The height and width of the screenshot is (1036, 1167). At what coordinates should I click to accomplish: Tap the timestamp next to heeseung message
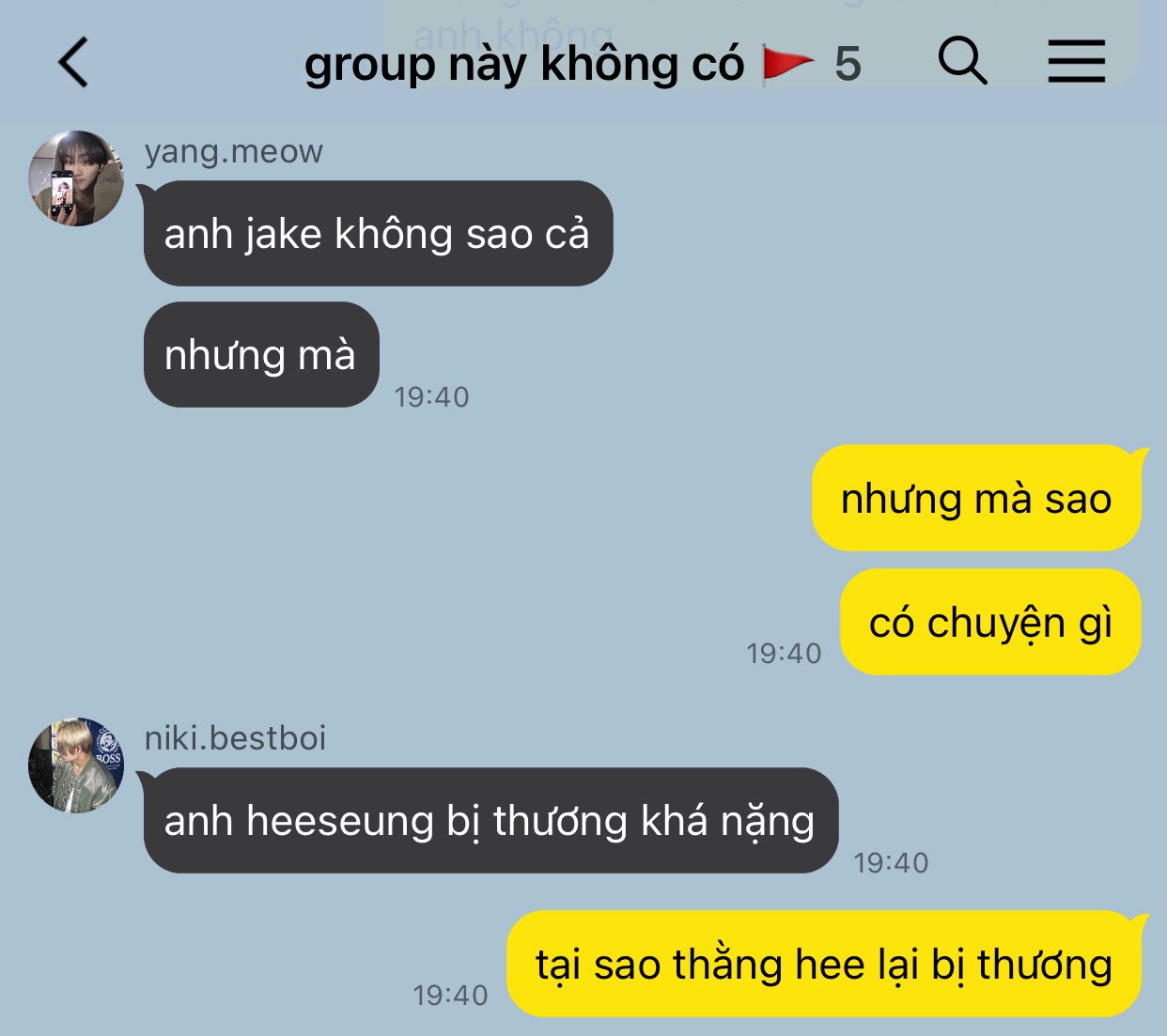coord(891,862)
